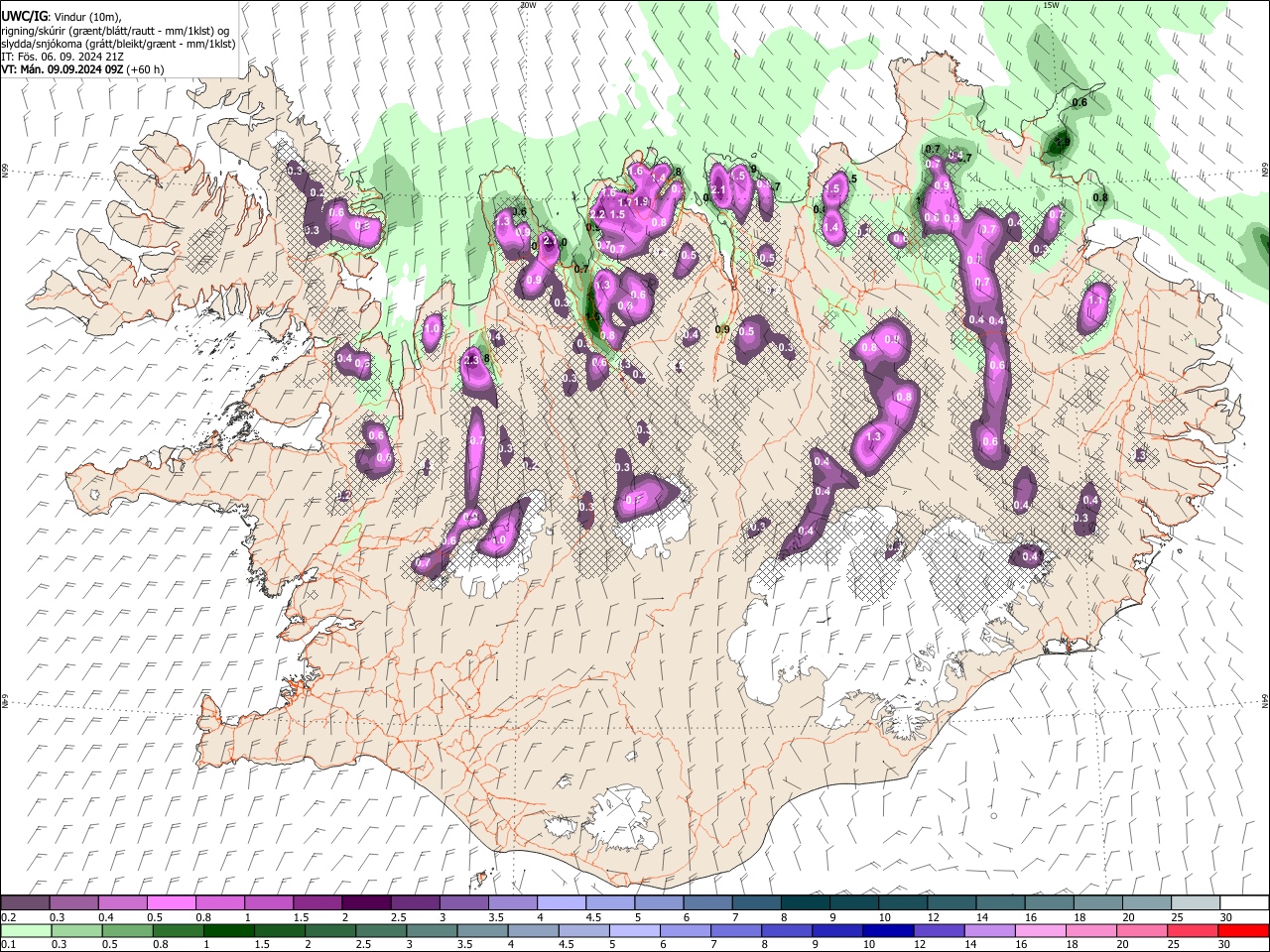
Task: Click the '30' label on the snow scale
Action: [x=1225, y=917]
